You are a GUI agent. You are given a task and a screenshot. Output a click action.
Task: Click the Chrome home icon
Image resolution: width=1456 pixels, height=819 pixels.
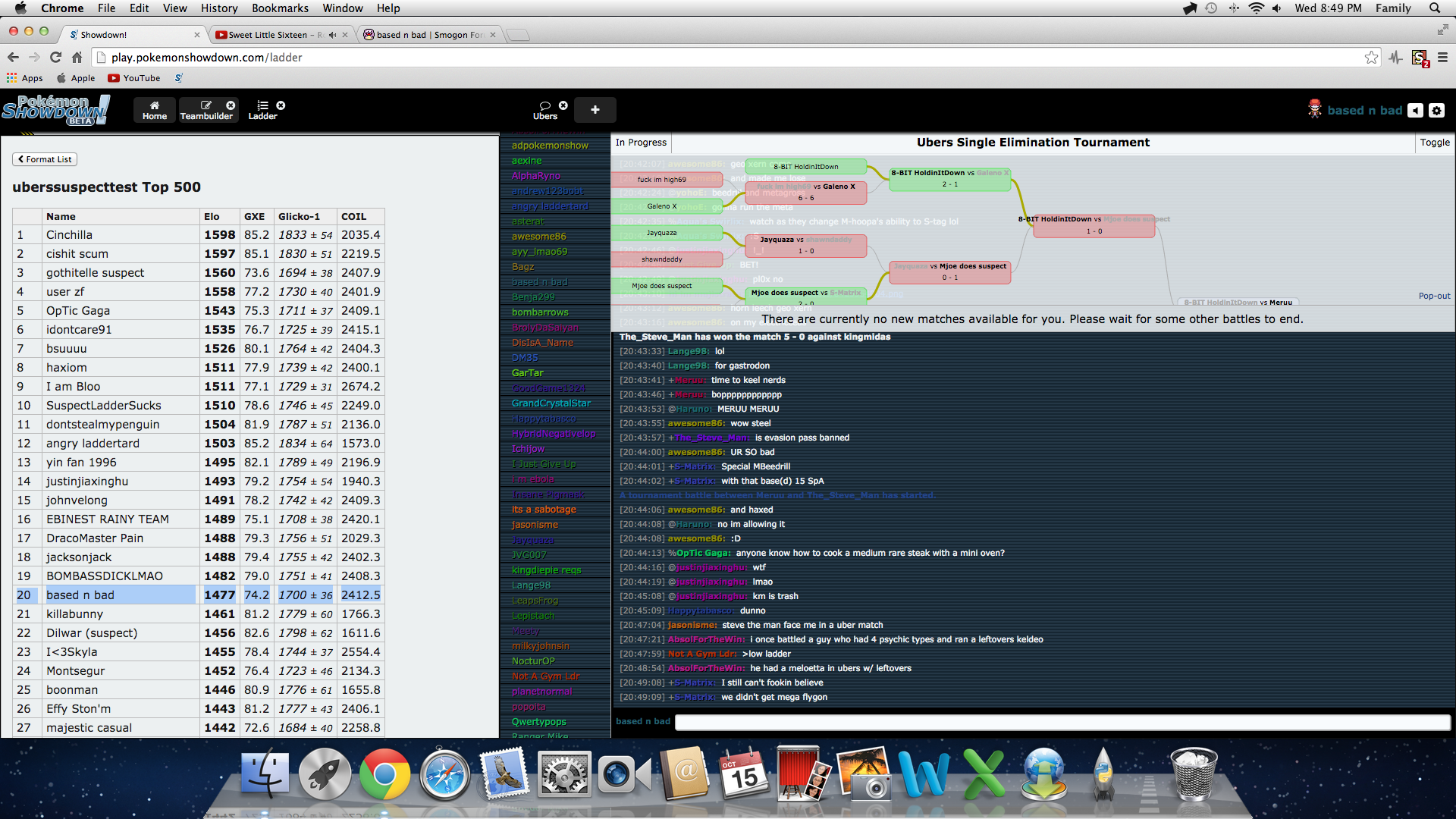coord(77,58)
